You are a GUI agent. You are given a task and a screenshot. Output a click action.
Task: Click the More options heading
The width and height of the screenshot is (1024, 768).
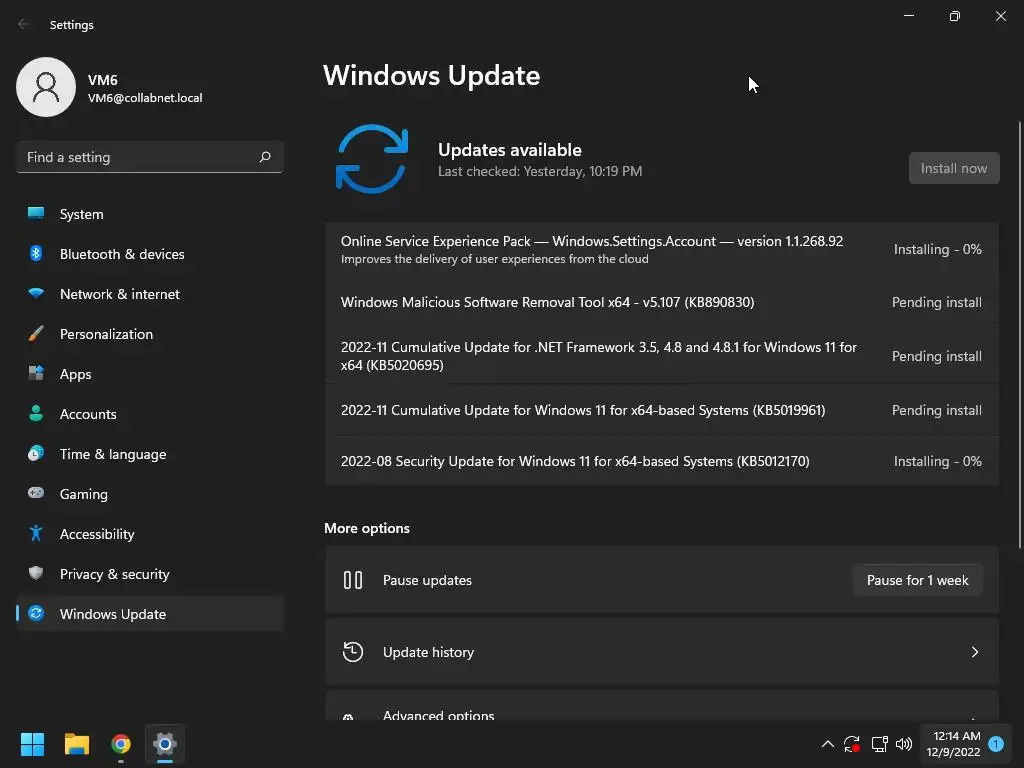[366, 528]
